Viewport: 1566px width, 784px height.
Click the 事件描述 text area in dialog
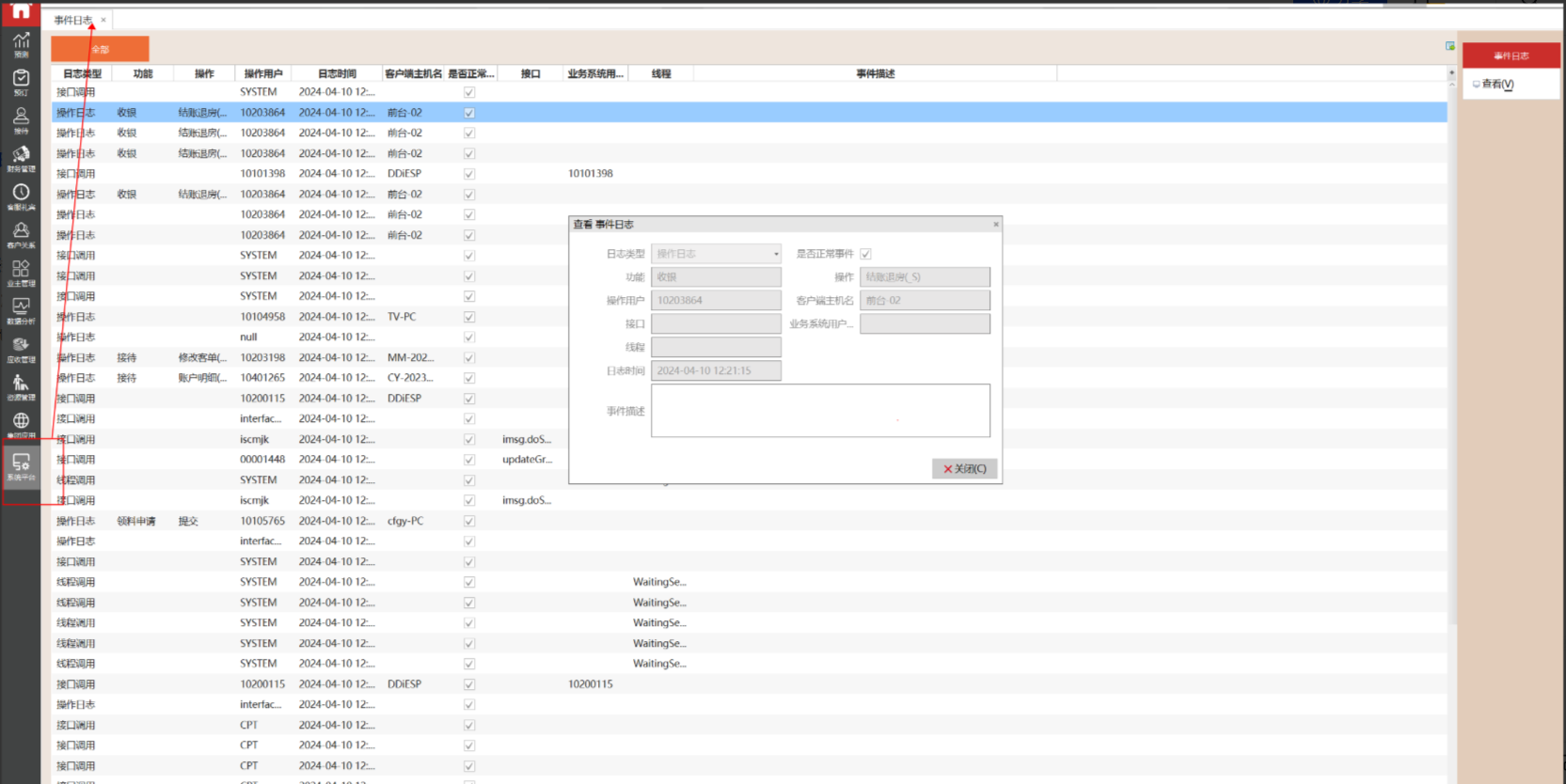[820, 411]
